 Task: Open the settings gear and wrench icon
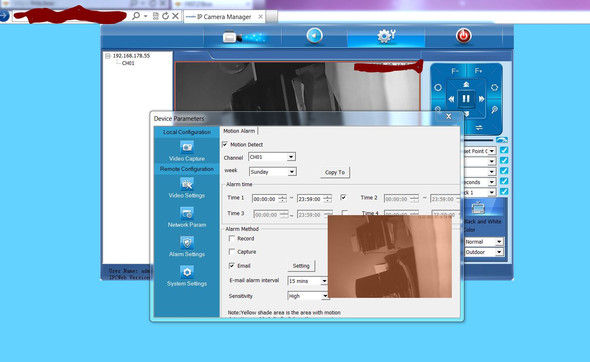(386, 36)
